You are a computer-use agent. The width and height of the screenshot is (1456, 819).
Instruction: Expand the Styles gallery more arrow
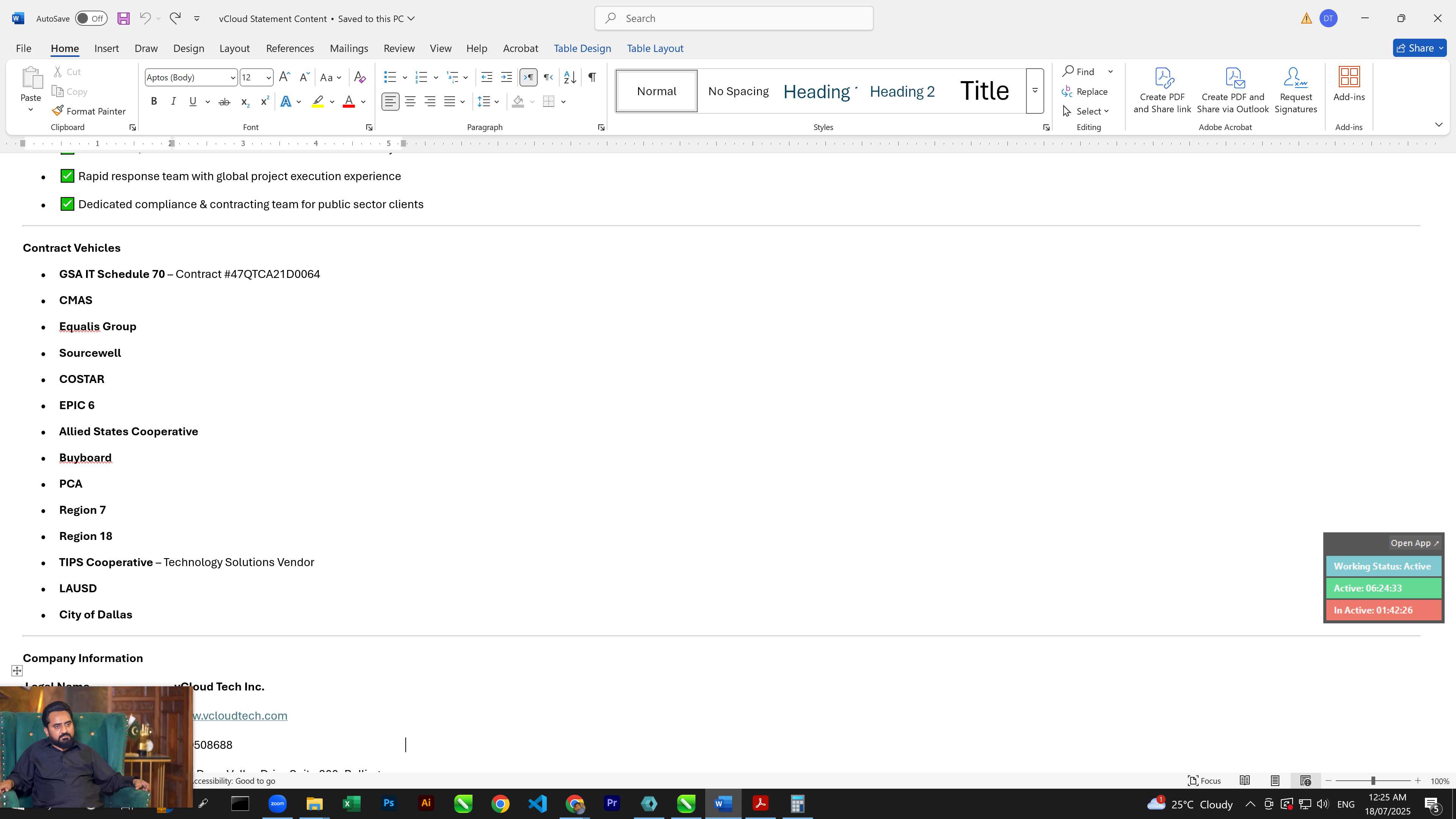point(1035,91)
